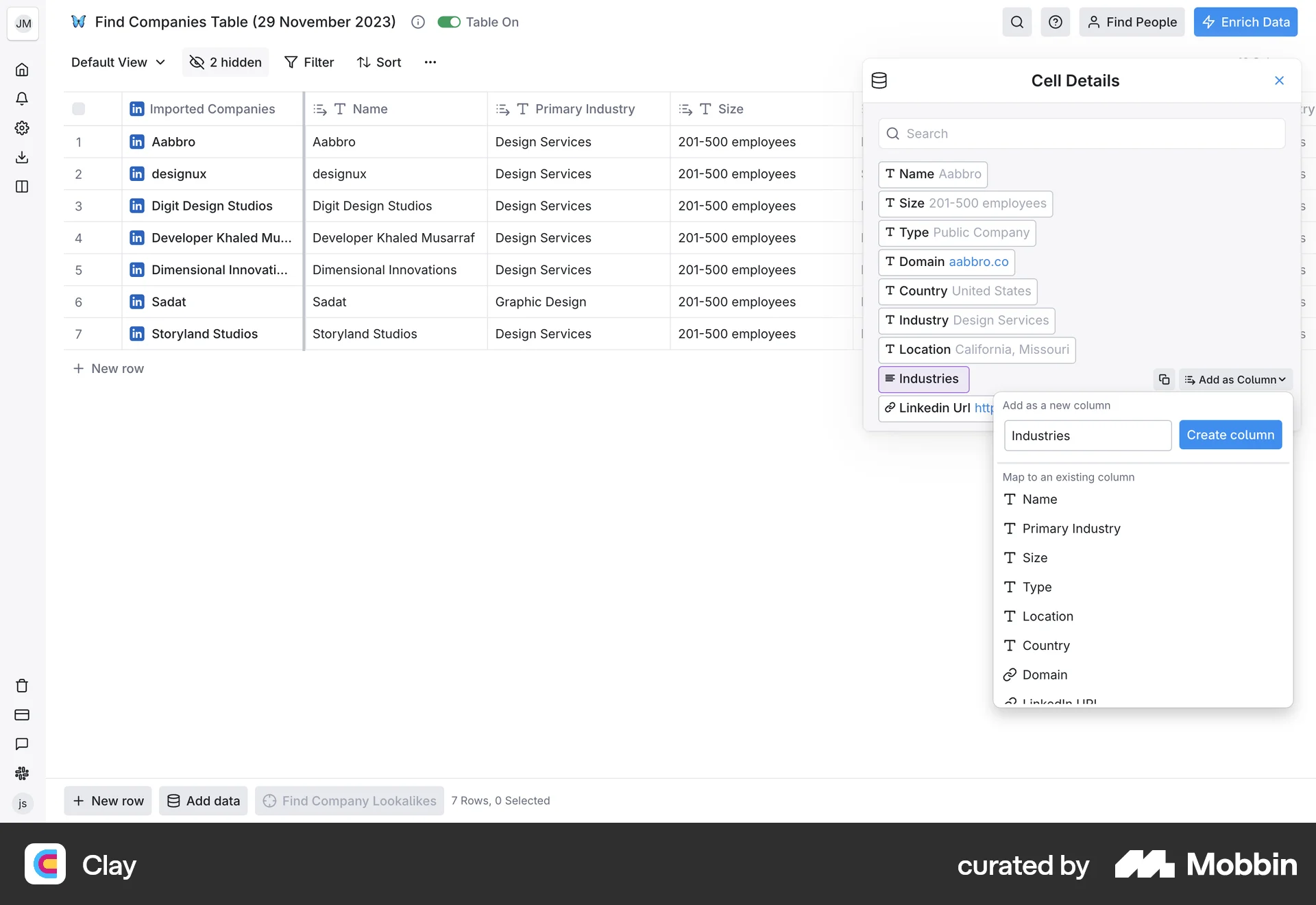Click the Industries column name input field
This screenshot has height=905, width=1316.
[x=1087, y=435]
